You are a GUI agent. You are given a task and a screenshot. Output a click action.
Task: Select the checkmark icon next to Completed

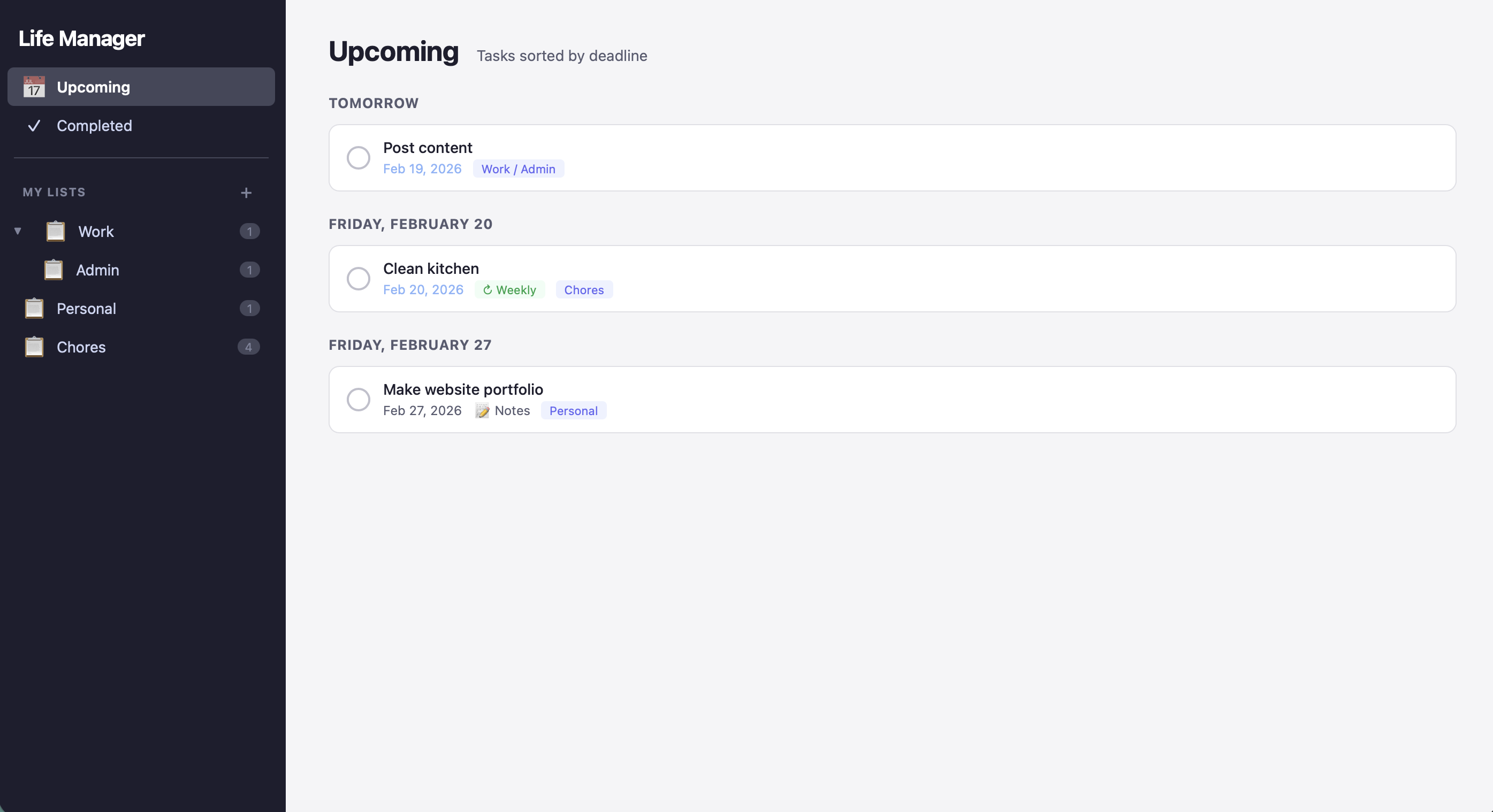[34, 126]
